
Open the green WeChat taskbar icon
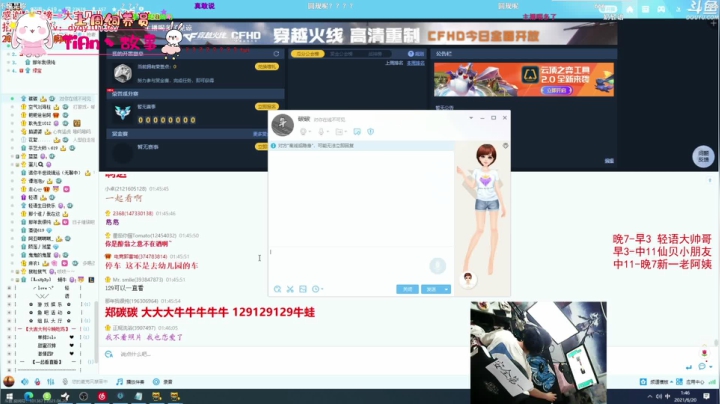click(x=47, y=397)
